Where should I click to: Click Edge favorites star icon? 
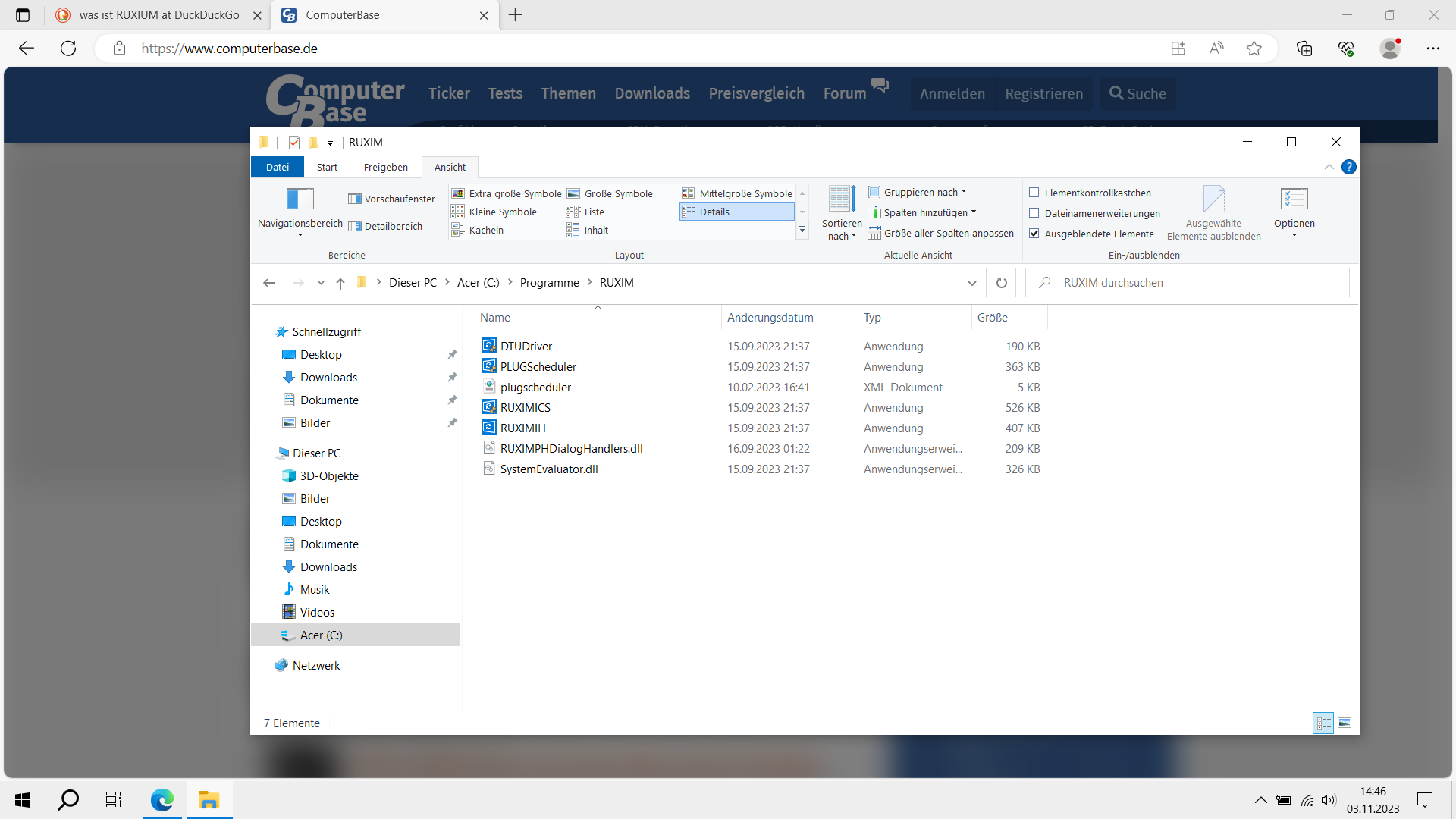coord(1254,49)
